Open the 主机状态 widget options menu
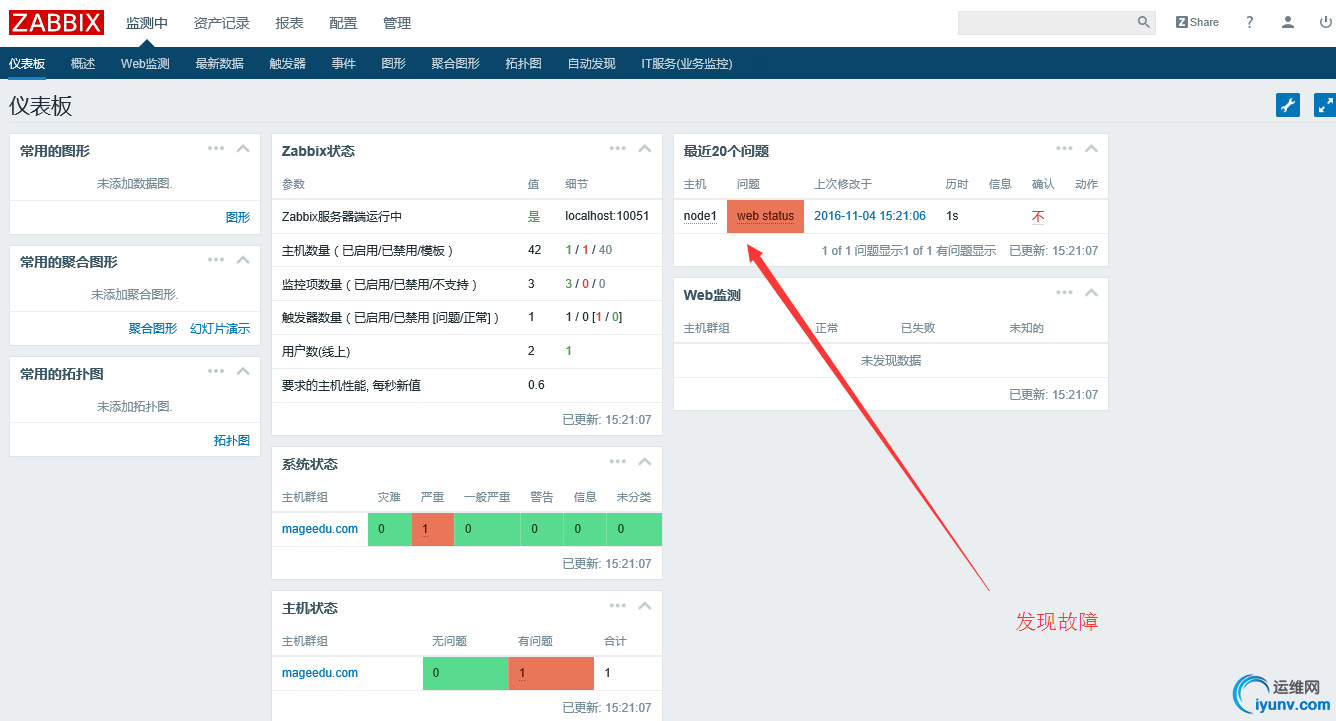1336x721 pixels. coord(618,605)
